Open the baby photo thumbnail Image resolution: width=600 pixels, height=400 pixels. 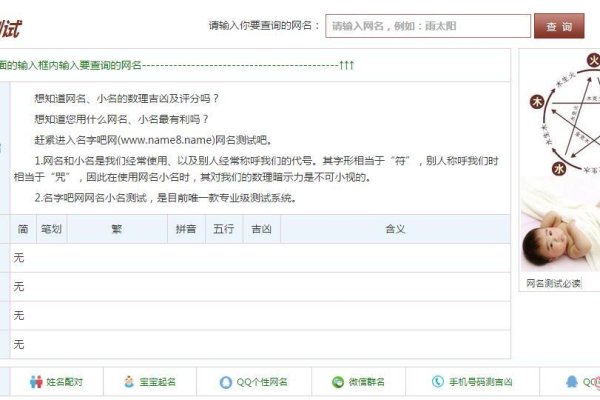click(561, 224)
